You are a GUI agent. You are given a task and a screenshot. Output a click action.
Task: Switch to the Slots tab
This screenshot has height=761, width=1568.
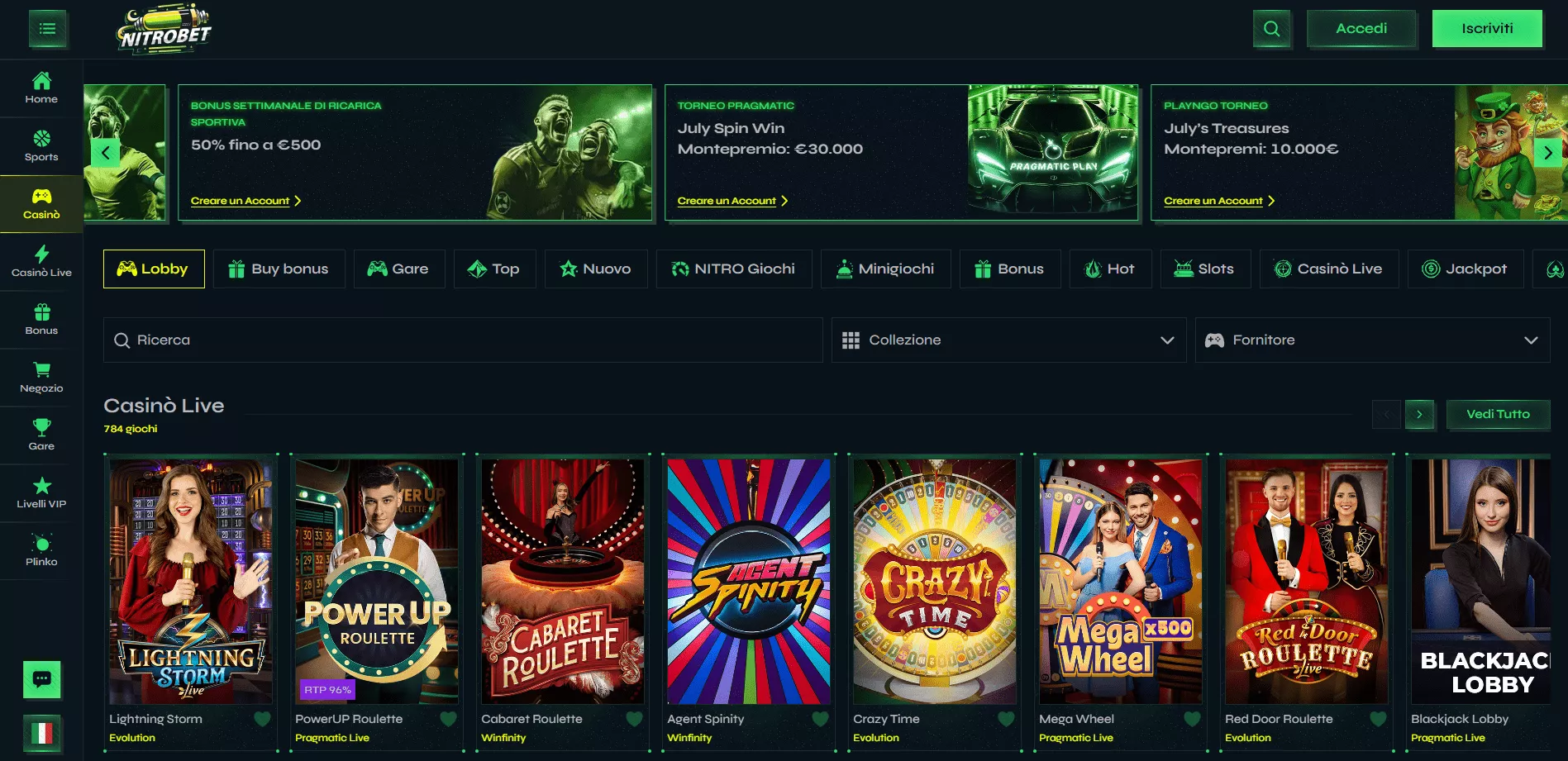point(1206,269)
